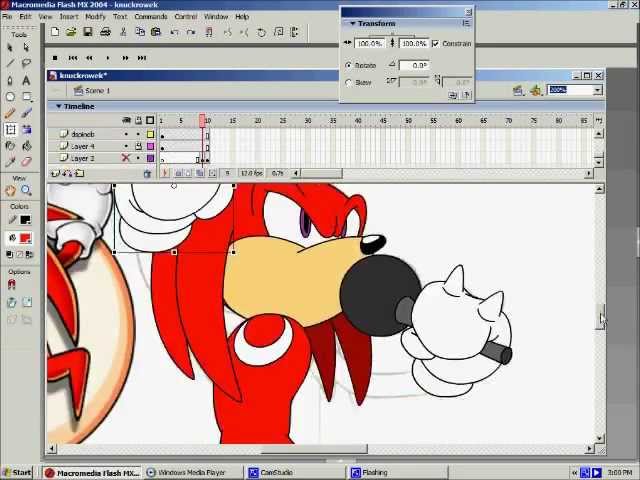Click Scene 1 breadcrumb
Viewport: 640px width, 480px height.
tap(92, 91)
